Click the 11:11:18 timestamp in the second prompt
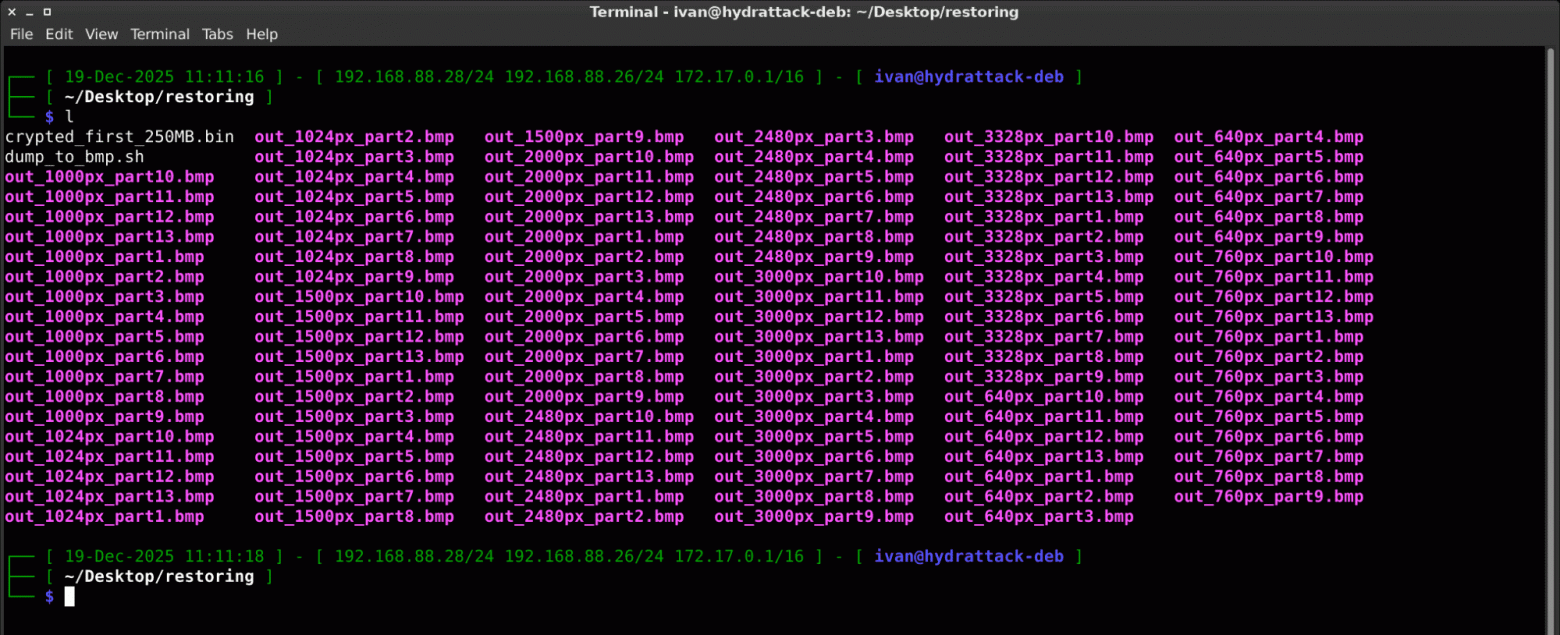1560x635 pixels. tap(225, 556)
